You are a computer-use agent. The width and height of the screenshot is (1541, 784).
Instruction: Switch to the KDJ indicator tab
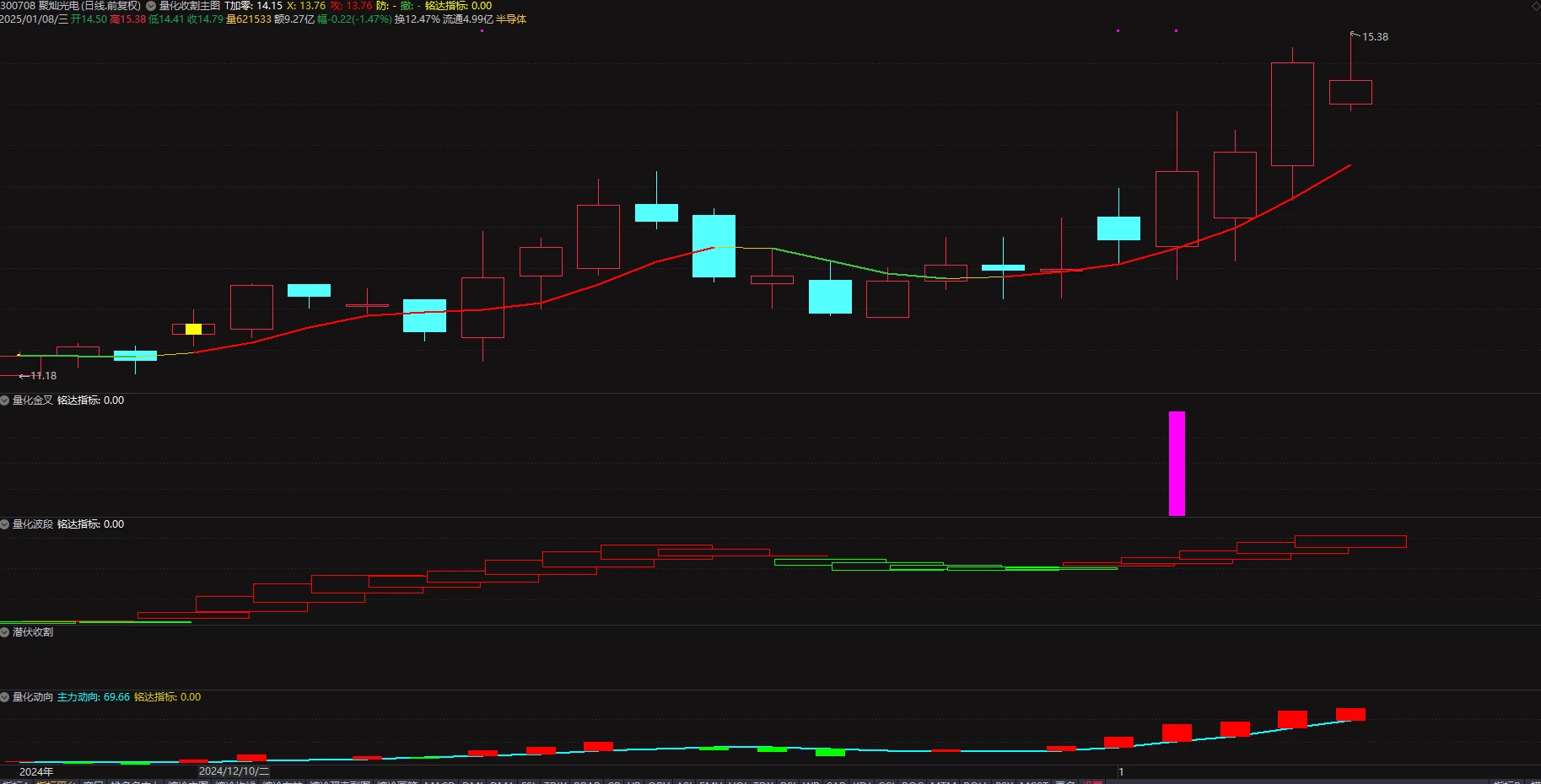point(861,781)
